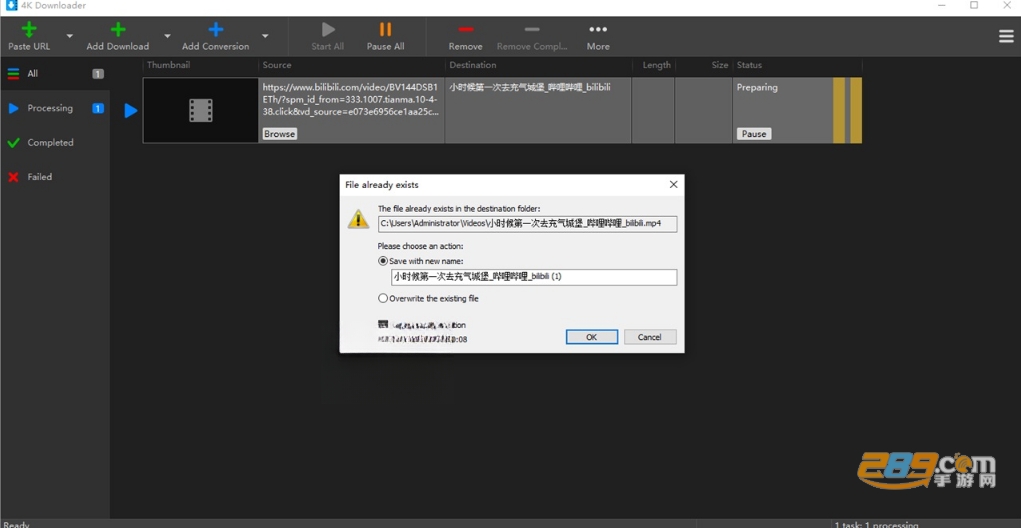Click the Remove red minus icon
This screenshot has width=1021, height=528.
pos(466,29)
